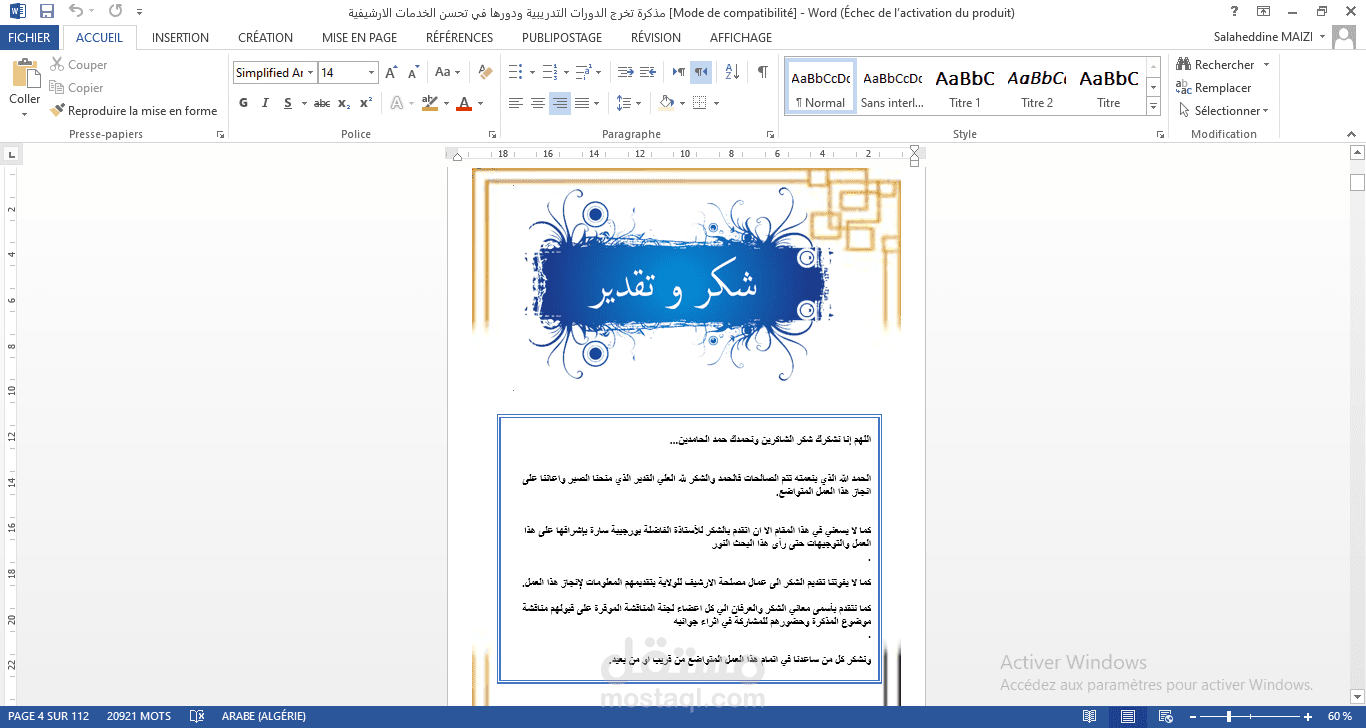Decrease paragraph indent

point(625,72)
